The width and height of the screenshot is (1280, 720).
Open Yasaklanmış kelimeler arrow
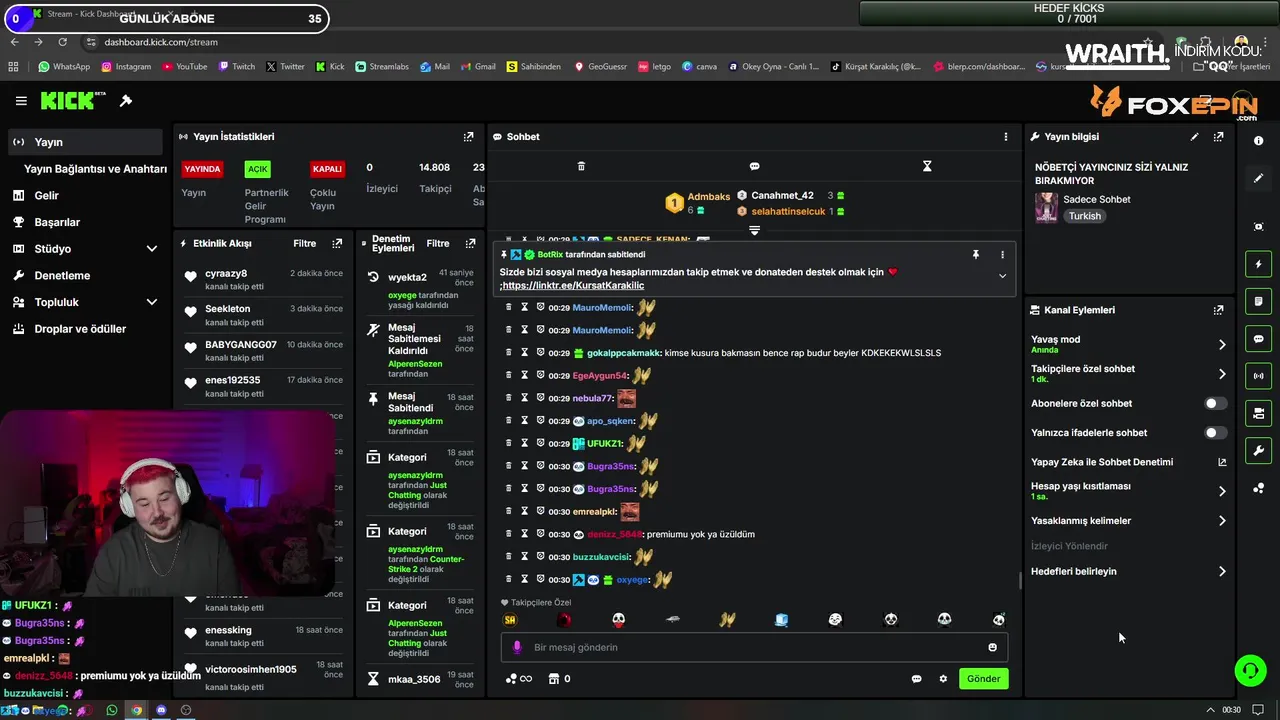tap(1222, 521)
